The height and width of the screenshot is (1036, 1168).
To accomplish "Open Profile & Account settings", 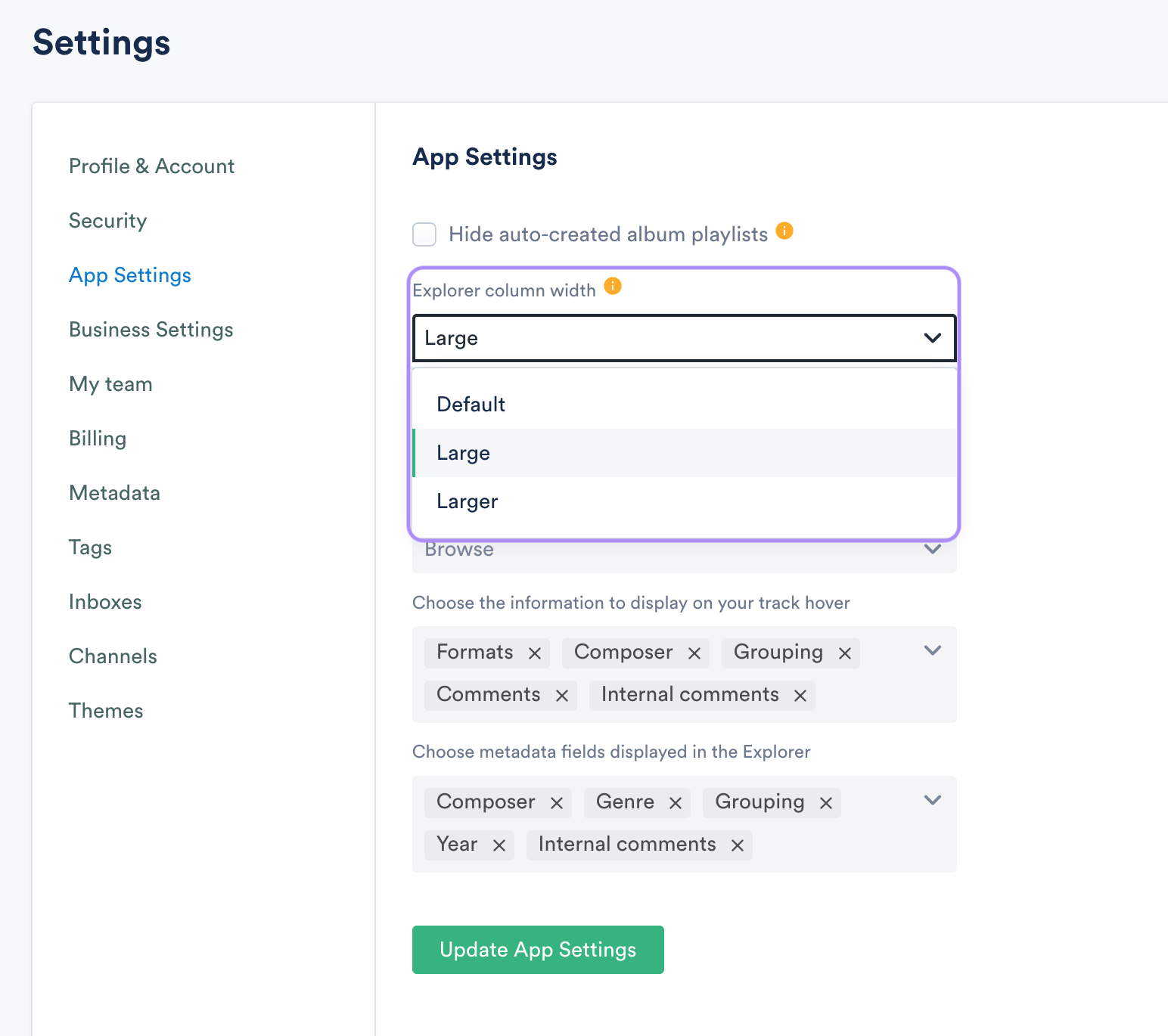I will coord(151,166).
